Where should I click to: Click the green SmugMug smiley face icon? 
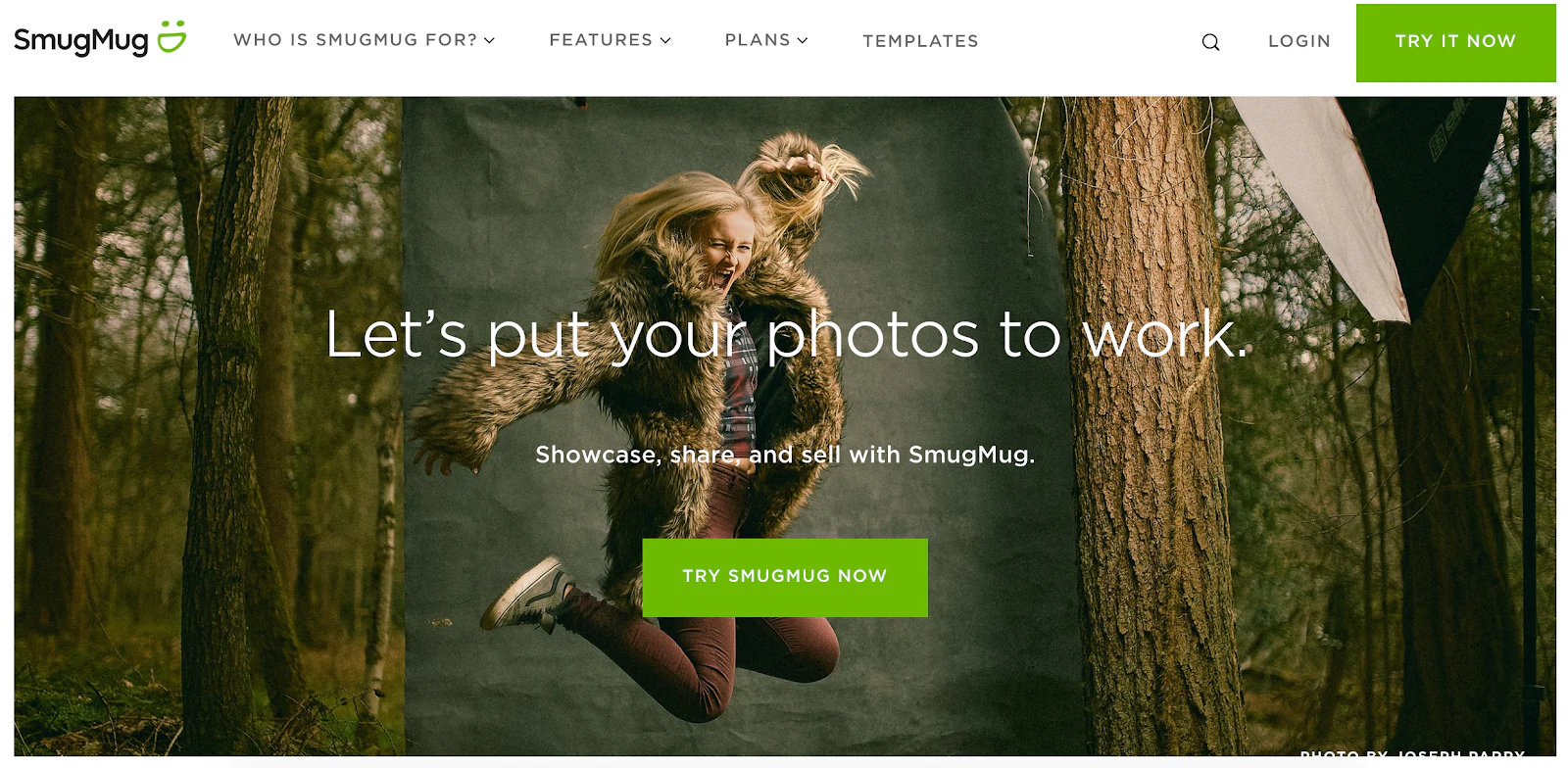click(x=171, y=36)
